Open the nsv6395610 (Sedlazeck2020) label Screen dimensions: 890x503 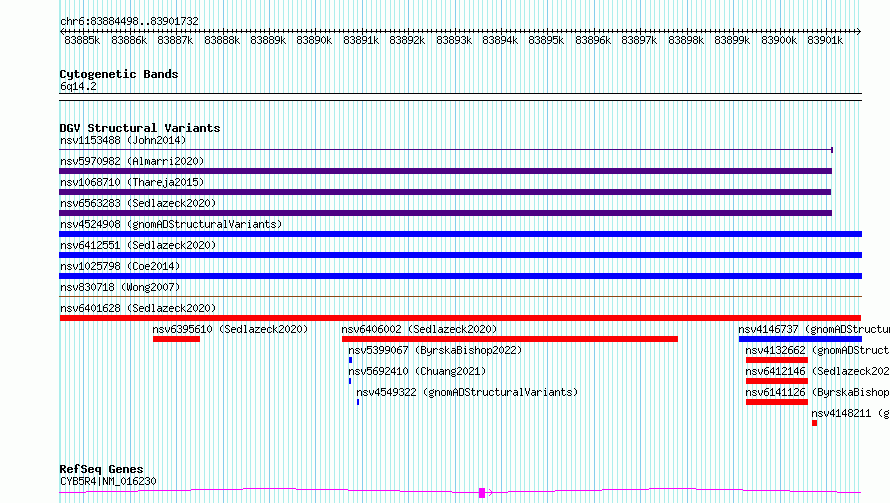coord(230,329)
